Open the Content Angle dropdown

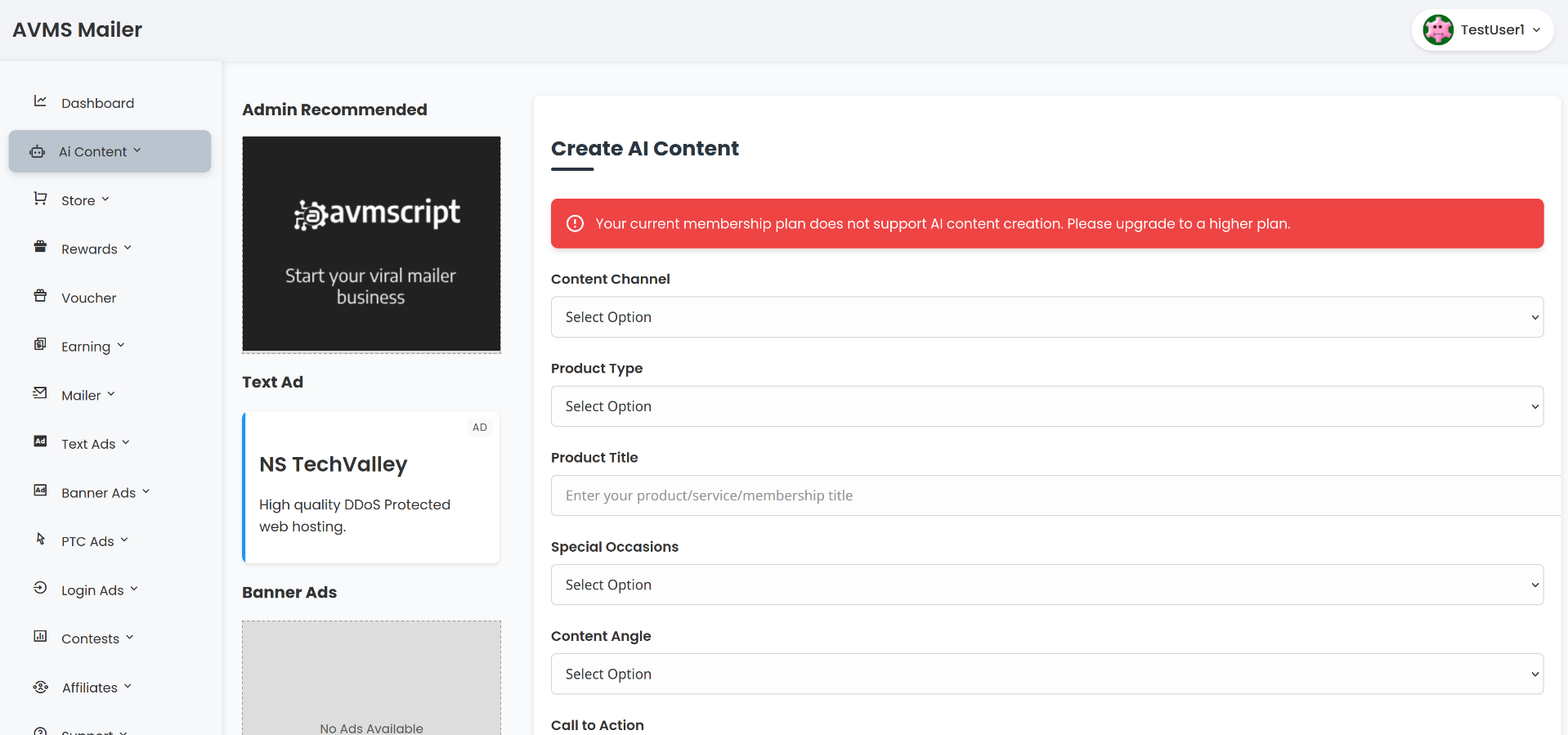1046,674
